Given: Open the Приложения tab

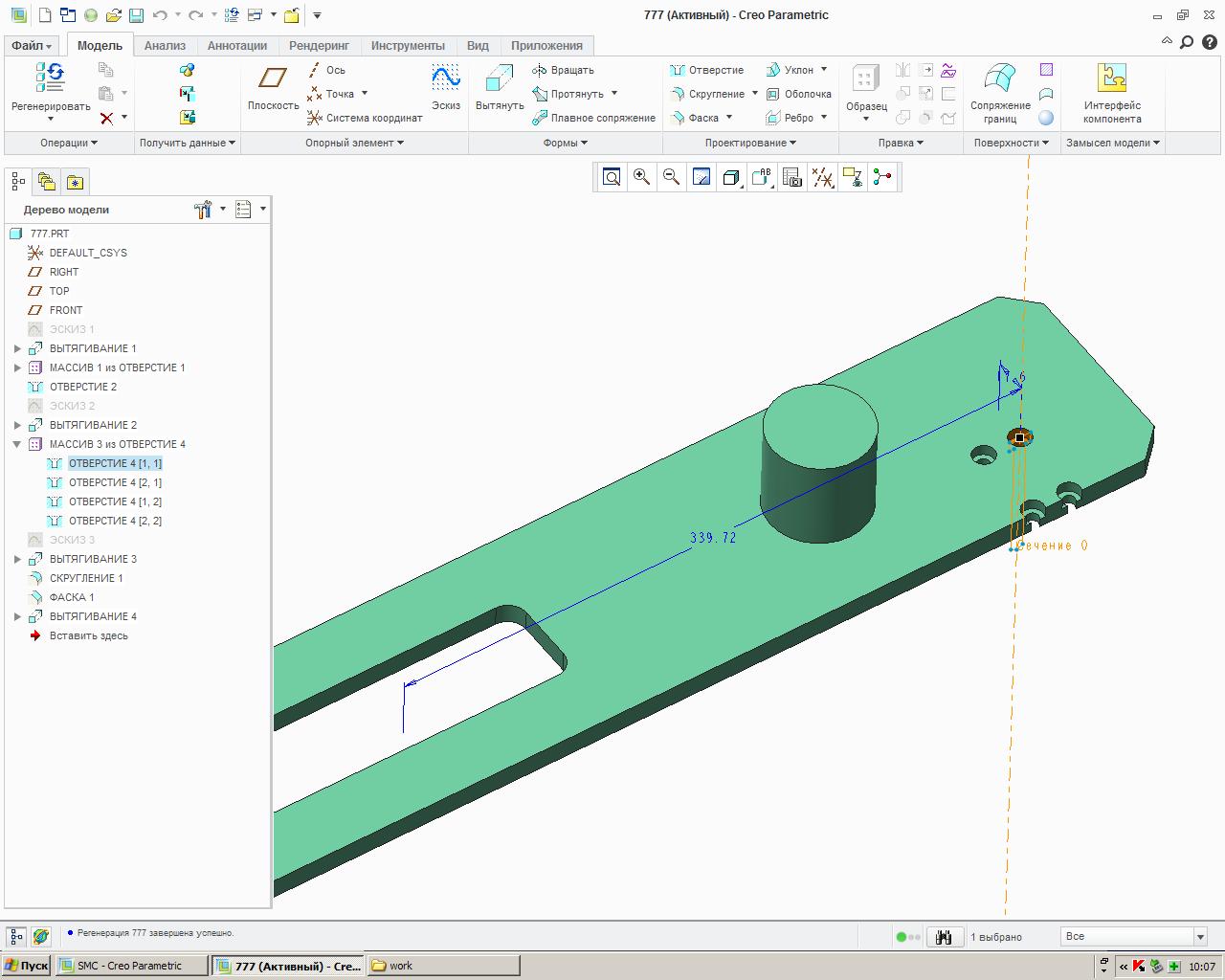Looking at the screenshot, I should [x=546, y=46].
